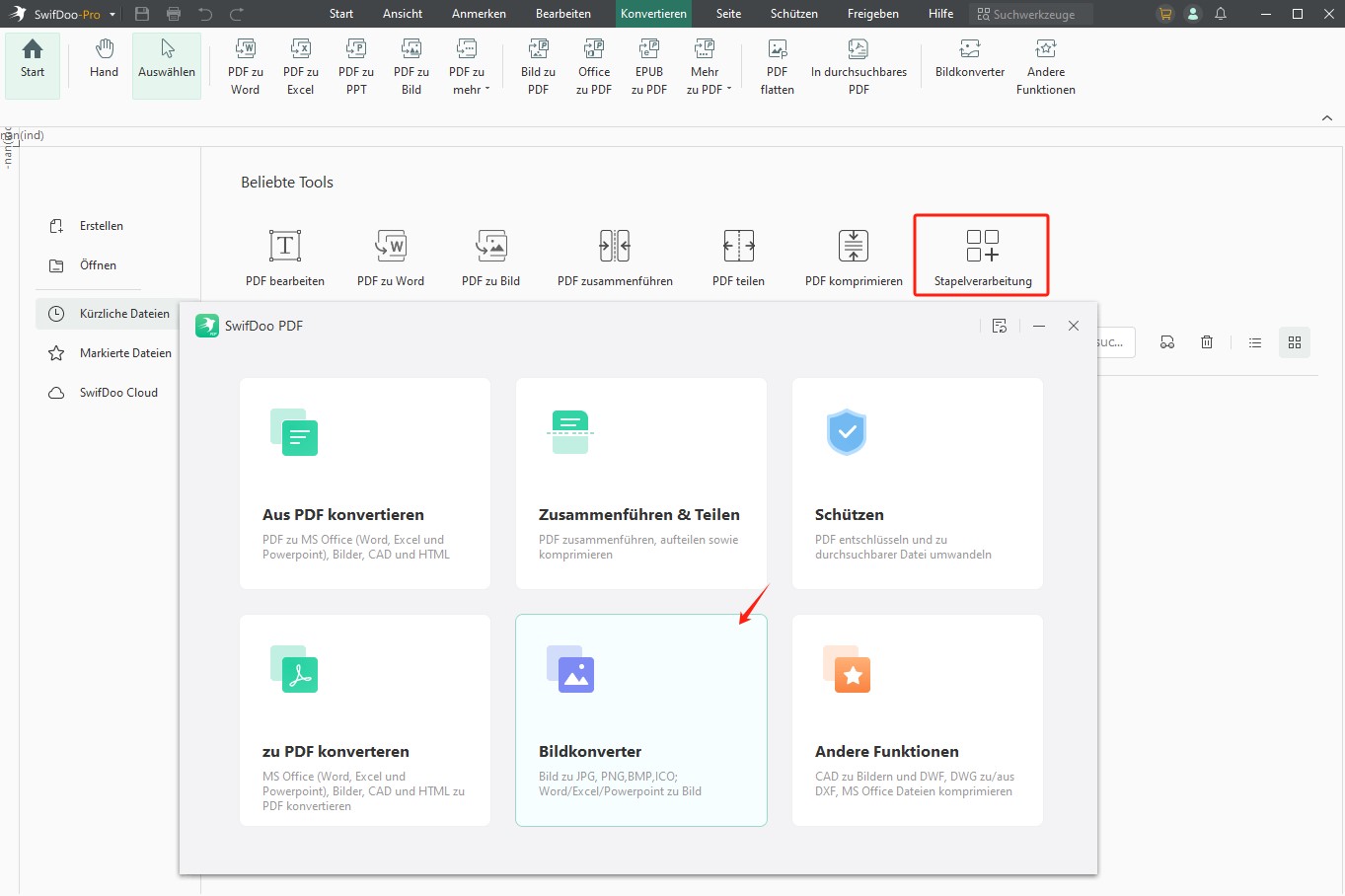Click the redo arrow icon
Screen dimensions: 1345x896
click(237, 14)
